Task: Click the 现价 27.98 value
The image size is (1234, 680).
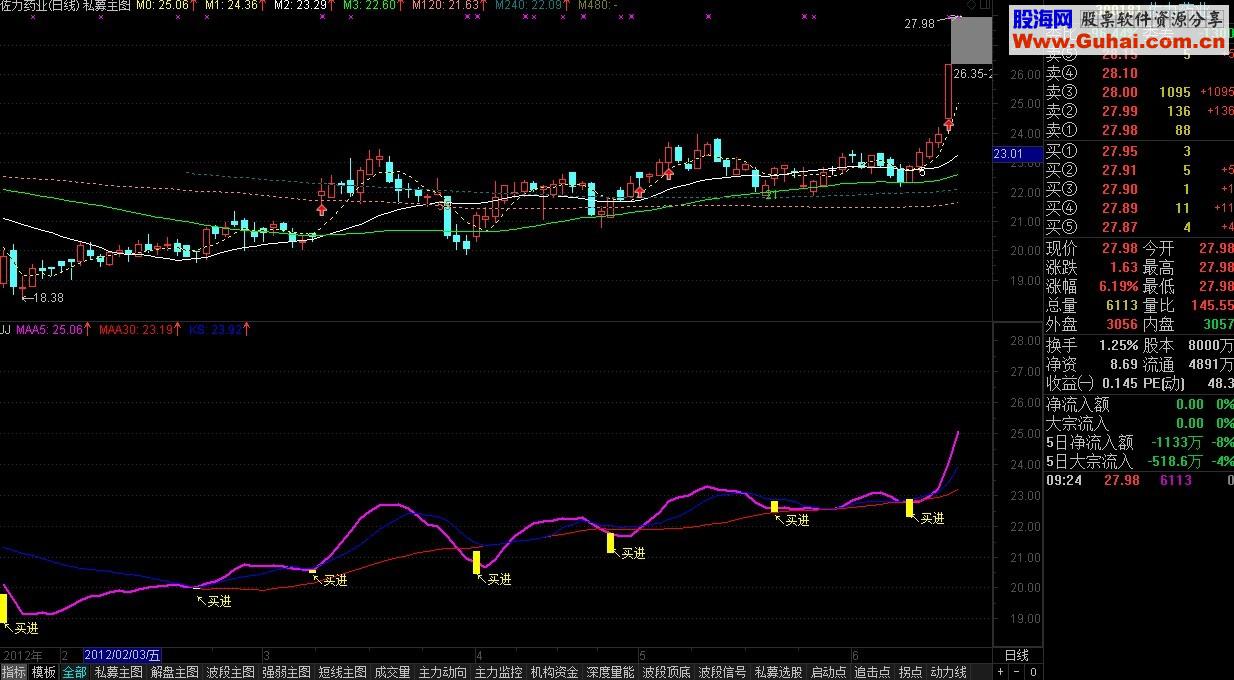Action: [1118, 248]
